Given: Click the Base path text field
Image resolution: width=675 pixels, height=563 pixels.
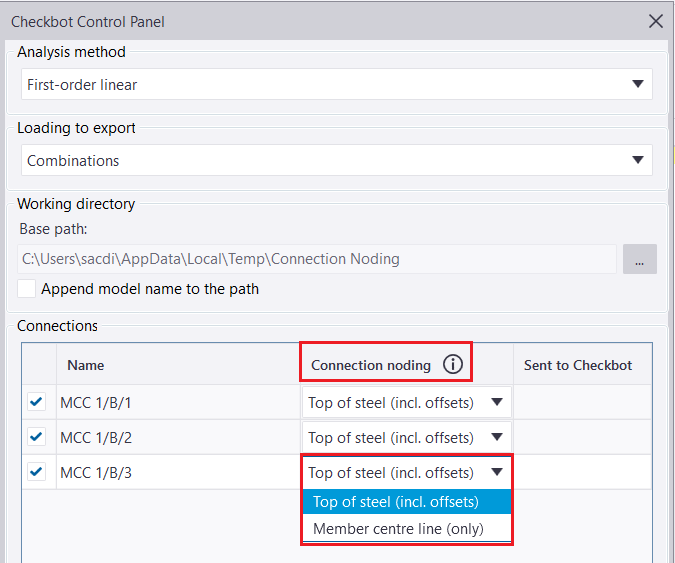Looking at the screenshot, I should click(x=318, y=259).
